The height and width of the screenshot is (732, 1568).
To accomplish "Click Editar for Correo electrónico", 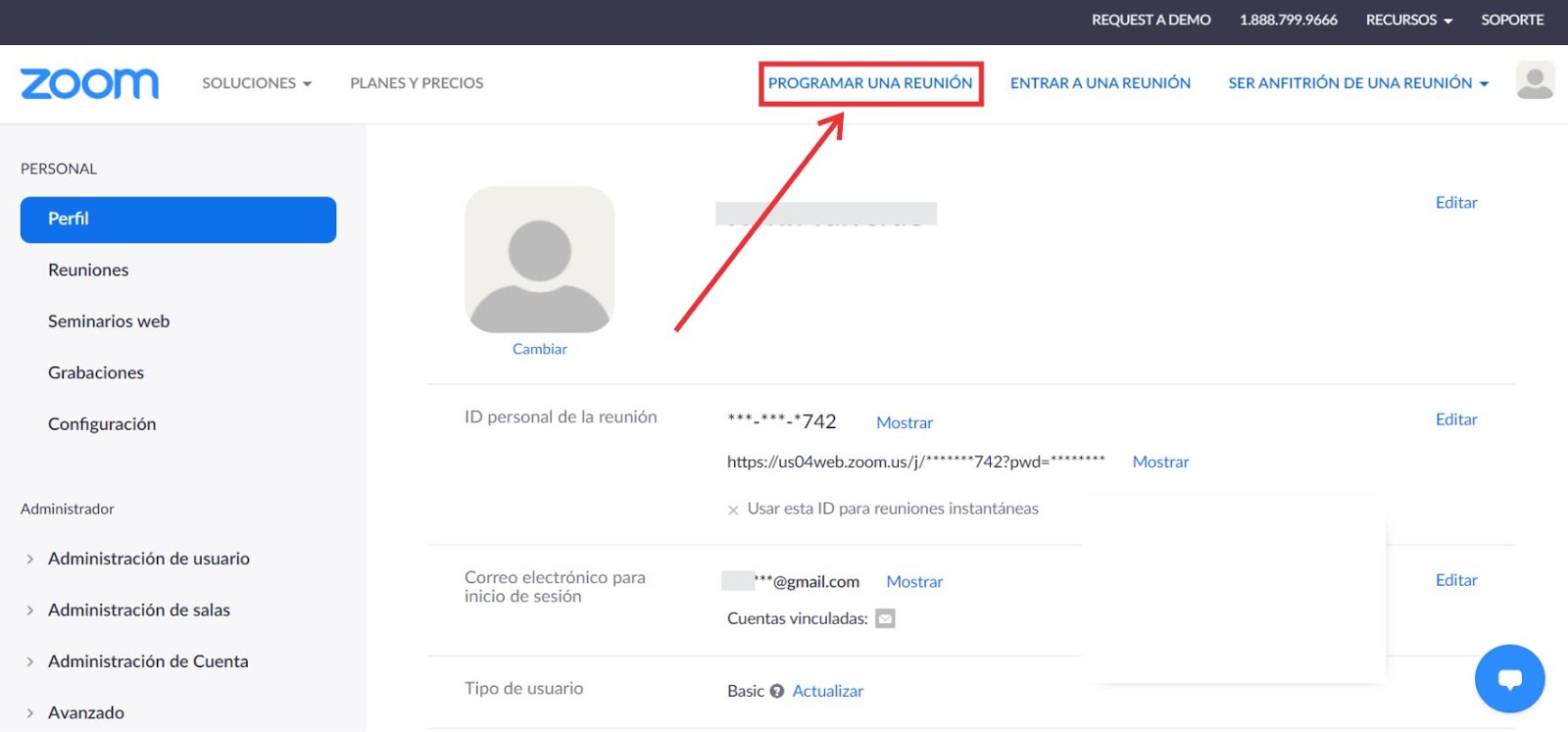I will pyautogui.click(x=1456, y=580).
